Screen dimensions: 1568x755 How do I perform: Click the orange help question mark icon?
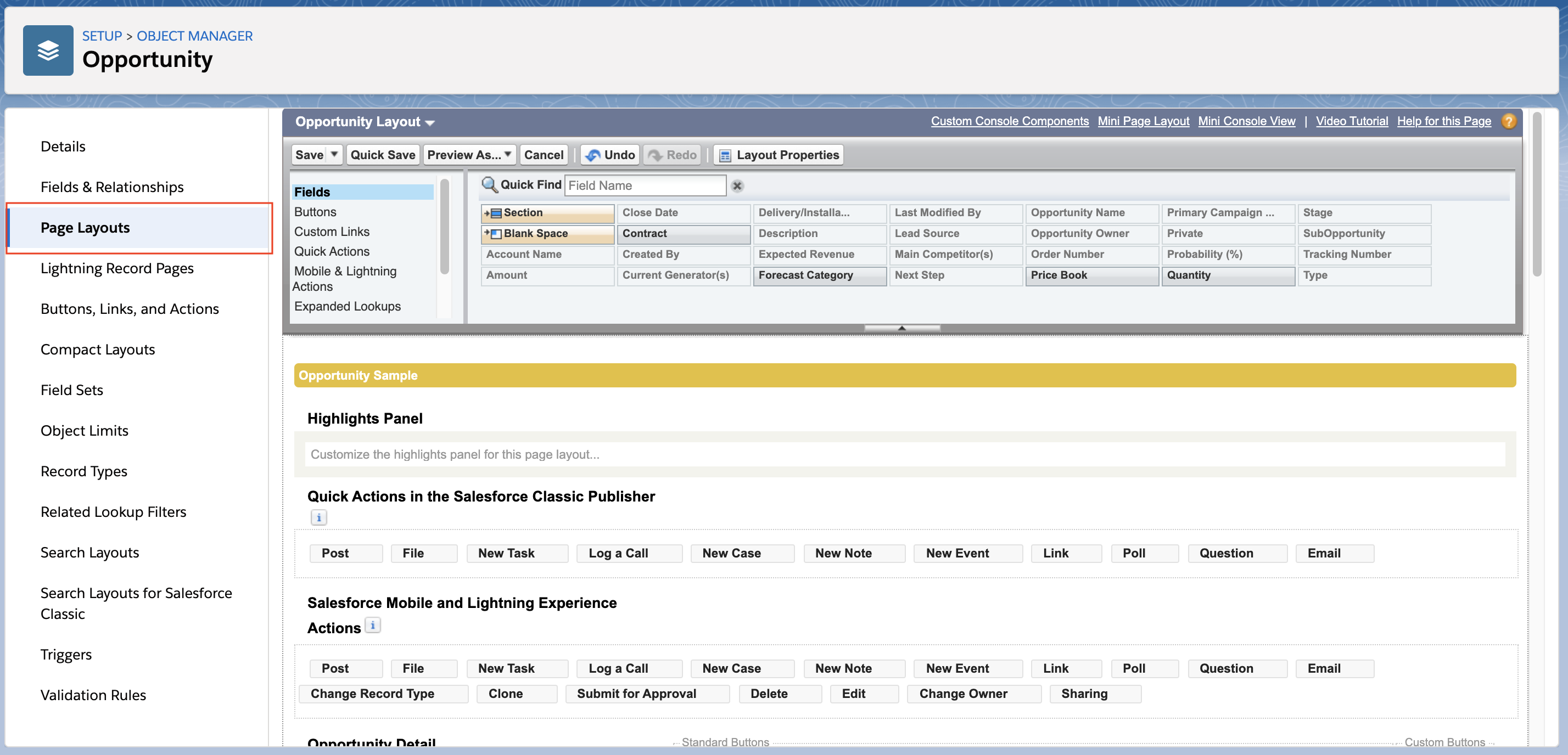[x=1508, y=121]
